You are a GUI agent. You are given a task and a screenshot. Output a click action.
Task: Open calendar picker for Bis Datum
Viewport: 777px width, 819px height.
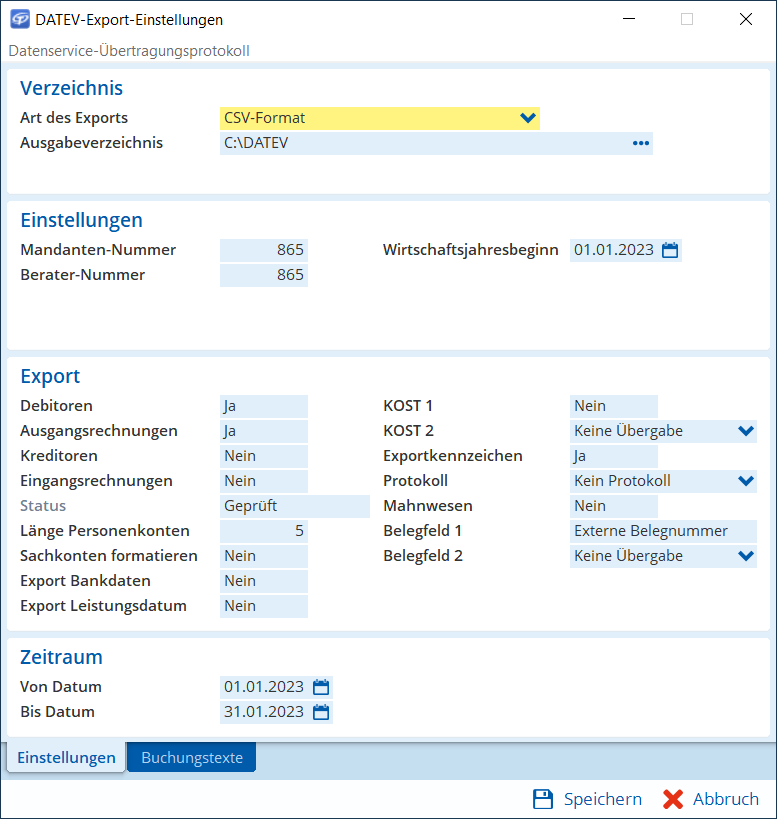point(321,712)
